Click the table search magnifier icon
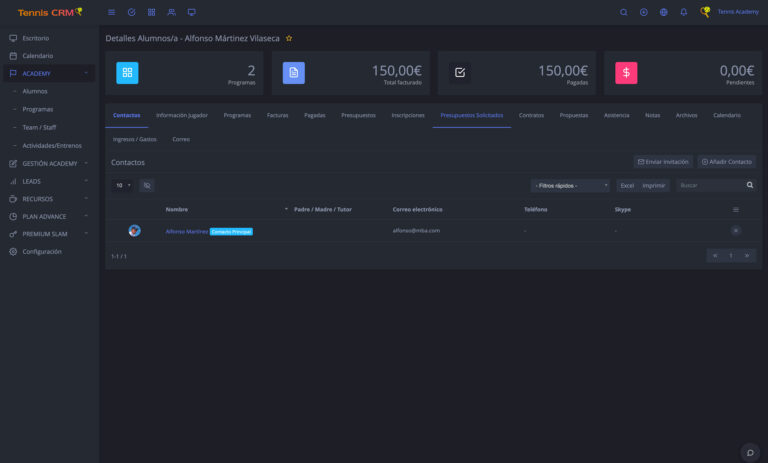 tap(750, 185)
